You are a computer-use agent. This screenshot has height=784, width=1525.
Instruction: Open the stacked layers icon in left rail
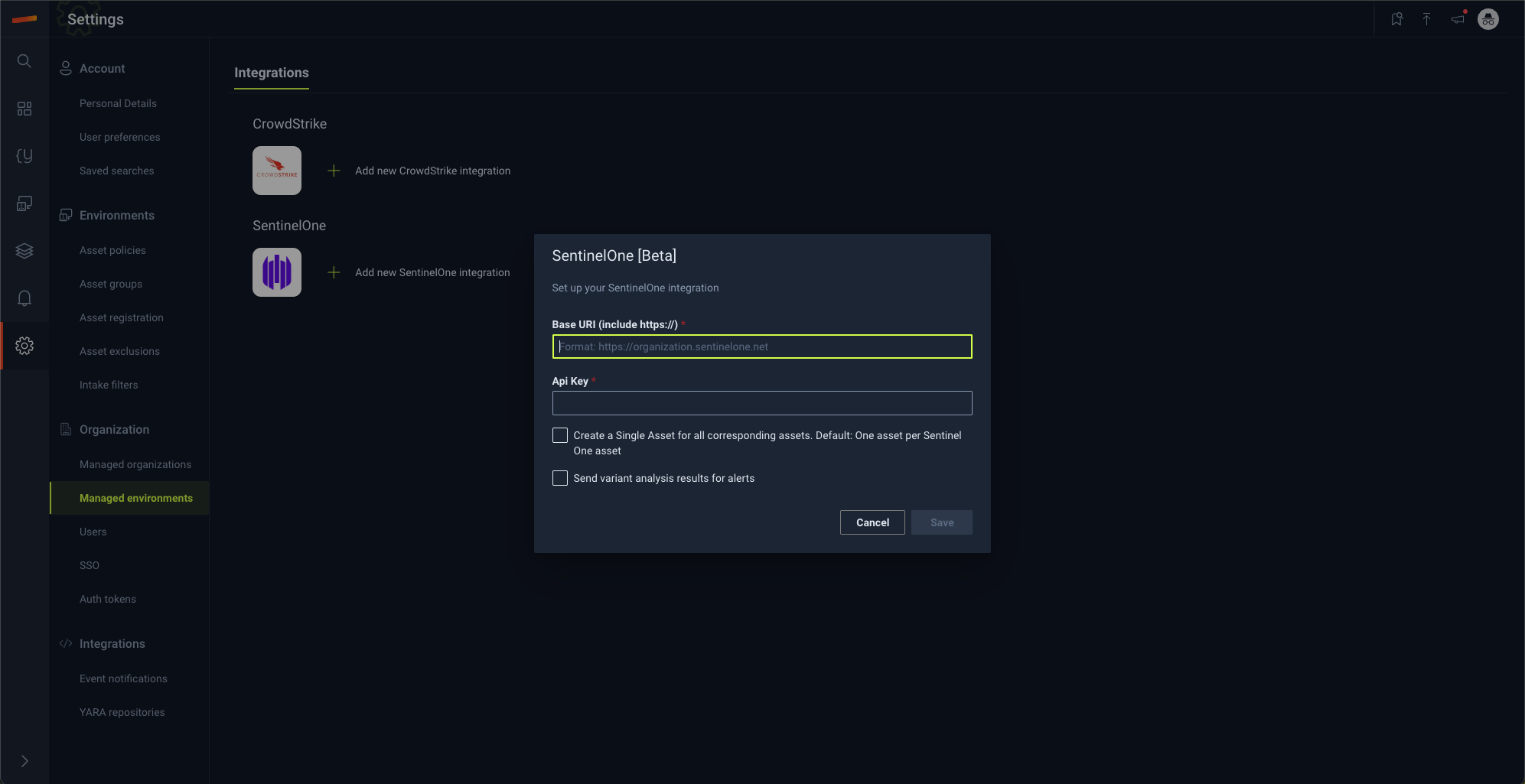point(24,251)
